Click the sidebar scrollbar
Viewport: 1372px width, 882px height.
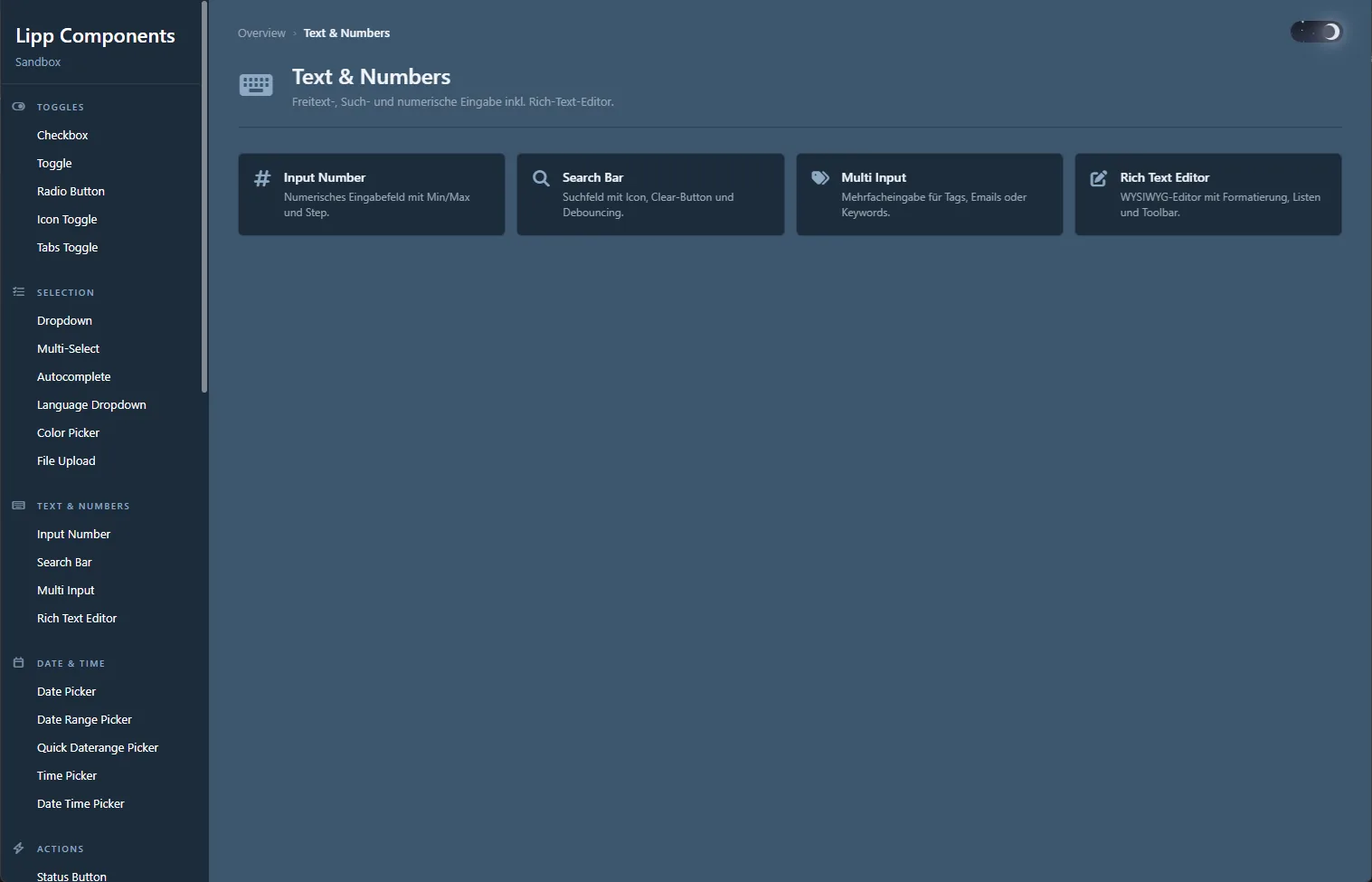coord(204,196)
